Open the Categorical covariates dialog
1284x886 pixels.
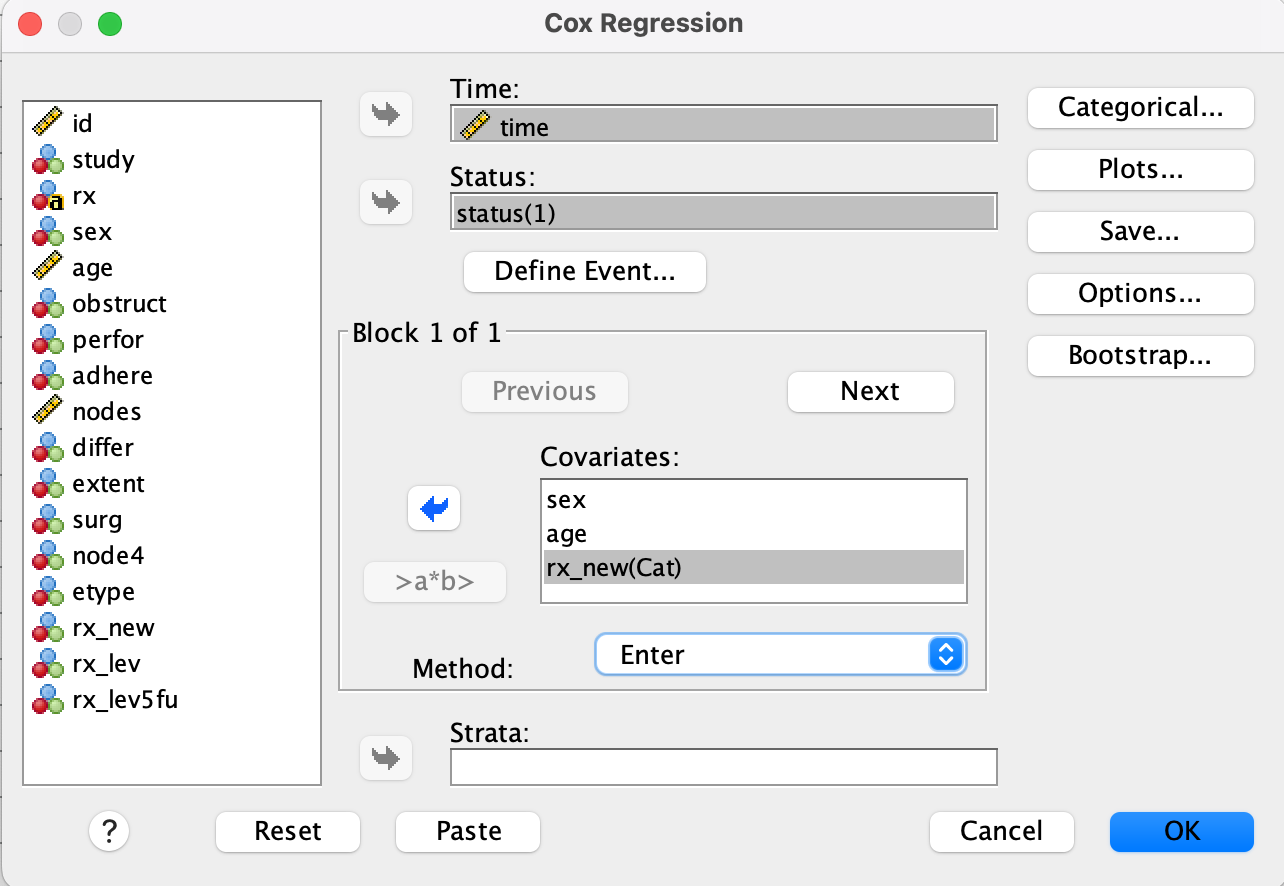(x=1140, y=108)
